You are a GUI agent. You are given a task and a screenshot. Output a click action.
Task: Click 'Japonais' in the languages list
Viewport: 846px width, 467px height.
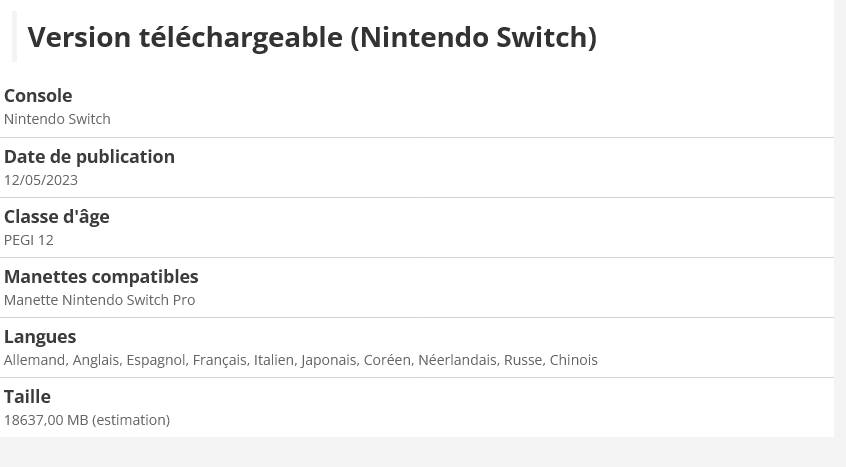tap(328, 360)
